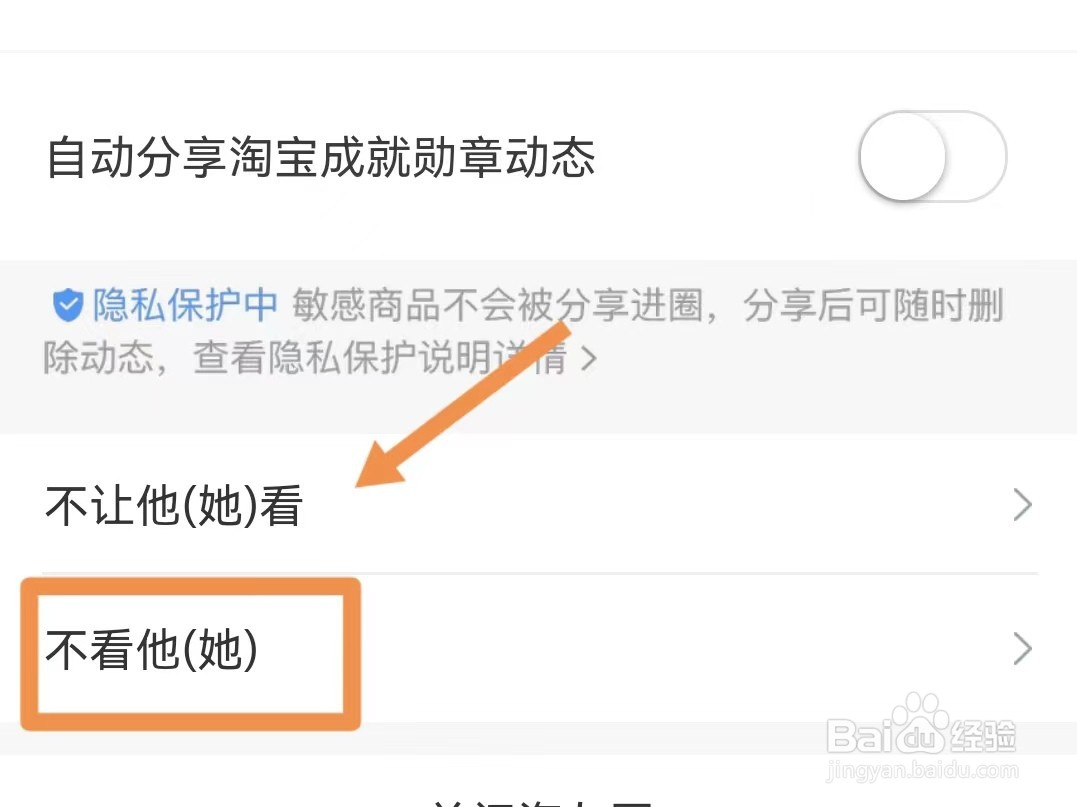Image resolution: width=1077 pixels, height=807 pixels.
Task: Tap the 自动分享淘宝成就勋章动态 label
Action: (x=321, y=157)
